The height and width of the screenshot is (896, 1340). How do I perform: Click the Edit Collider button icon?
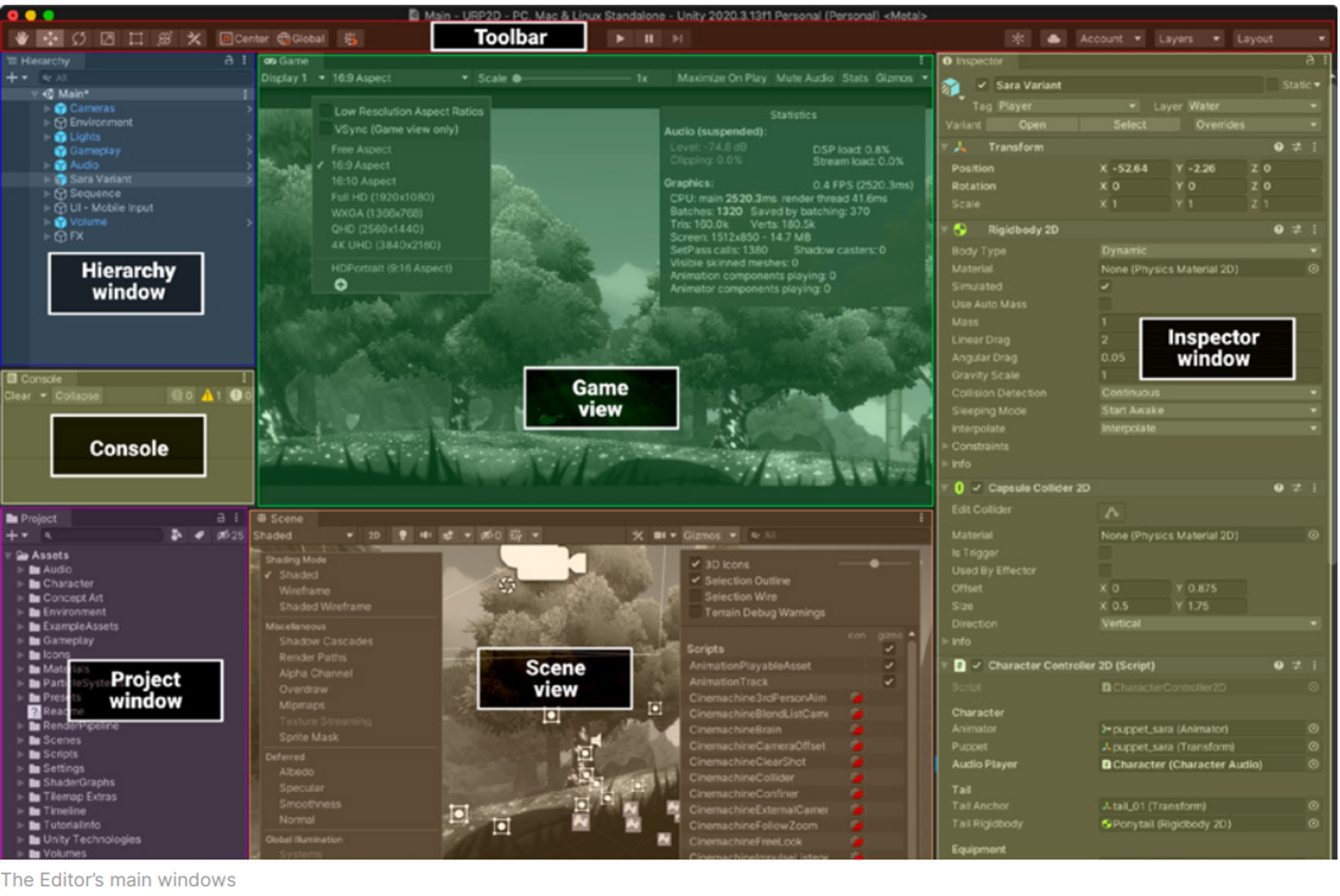pyautogui.click(x=1111, y=512)
